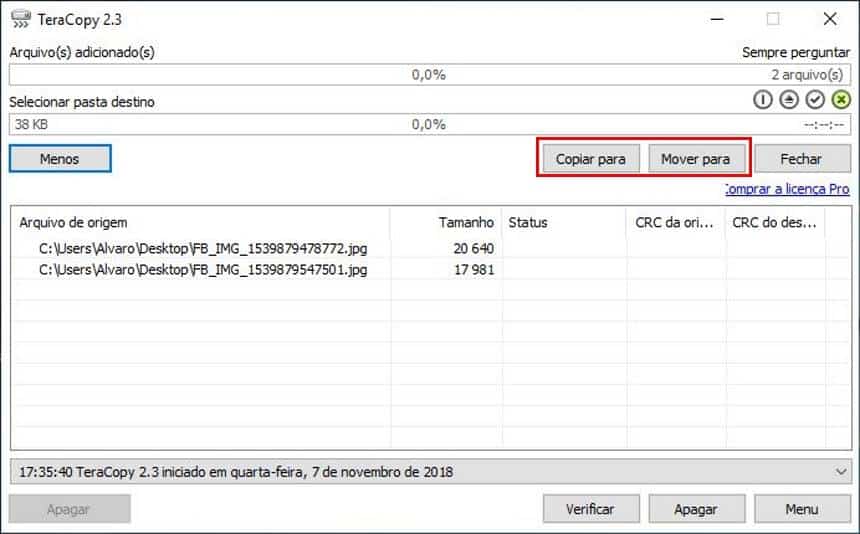Viewport: 860px width, 534px height.
Task: Click the size value 20 640
Action: point(474,249)
